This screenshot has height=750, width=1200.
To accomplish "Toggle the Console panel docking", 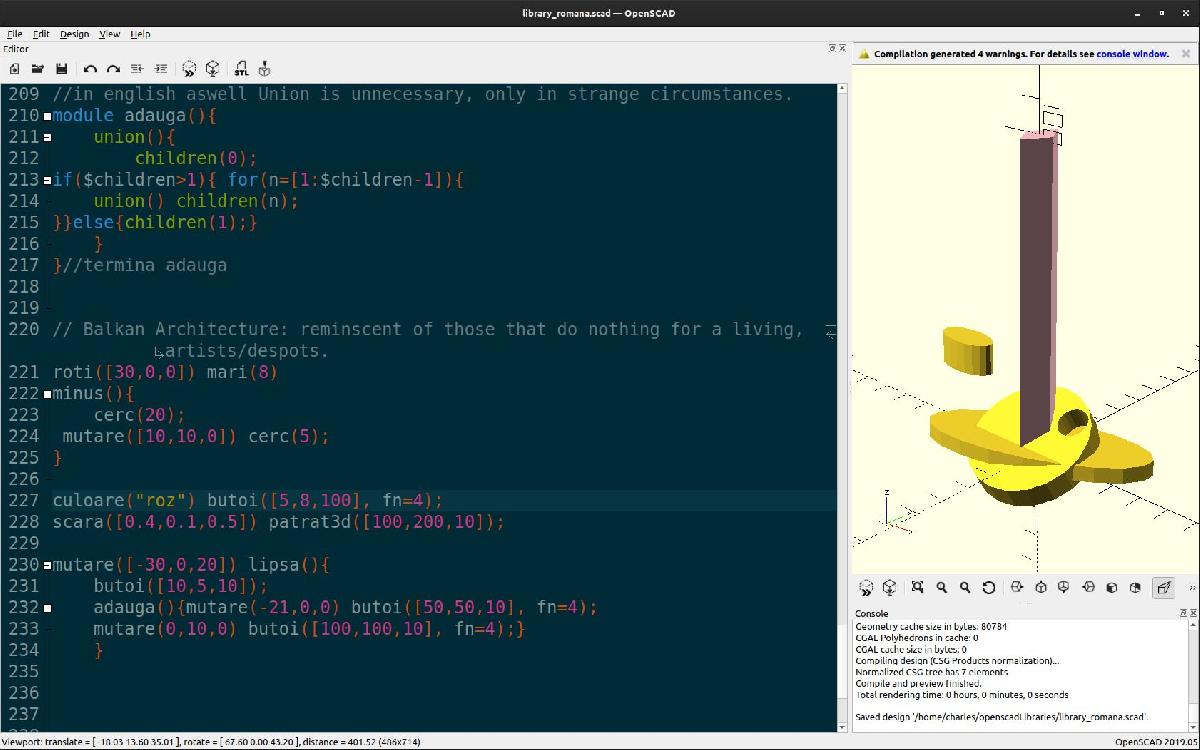I will pos(1183,612).
